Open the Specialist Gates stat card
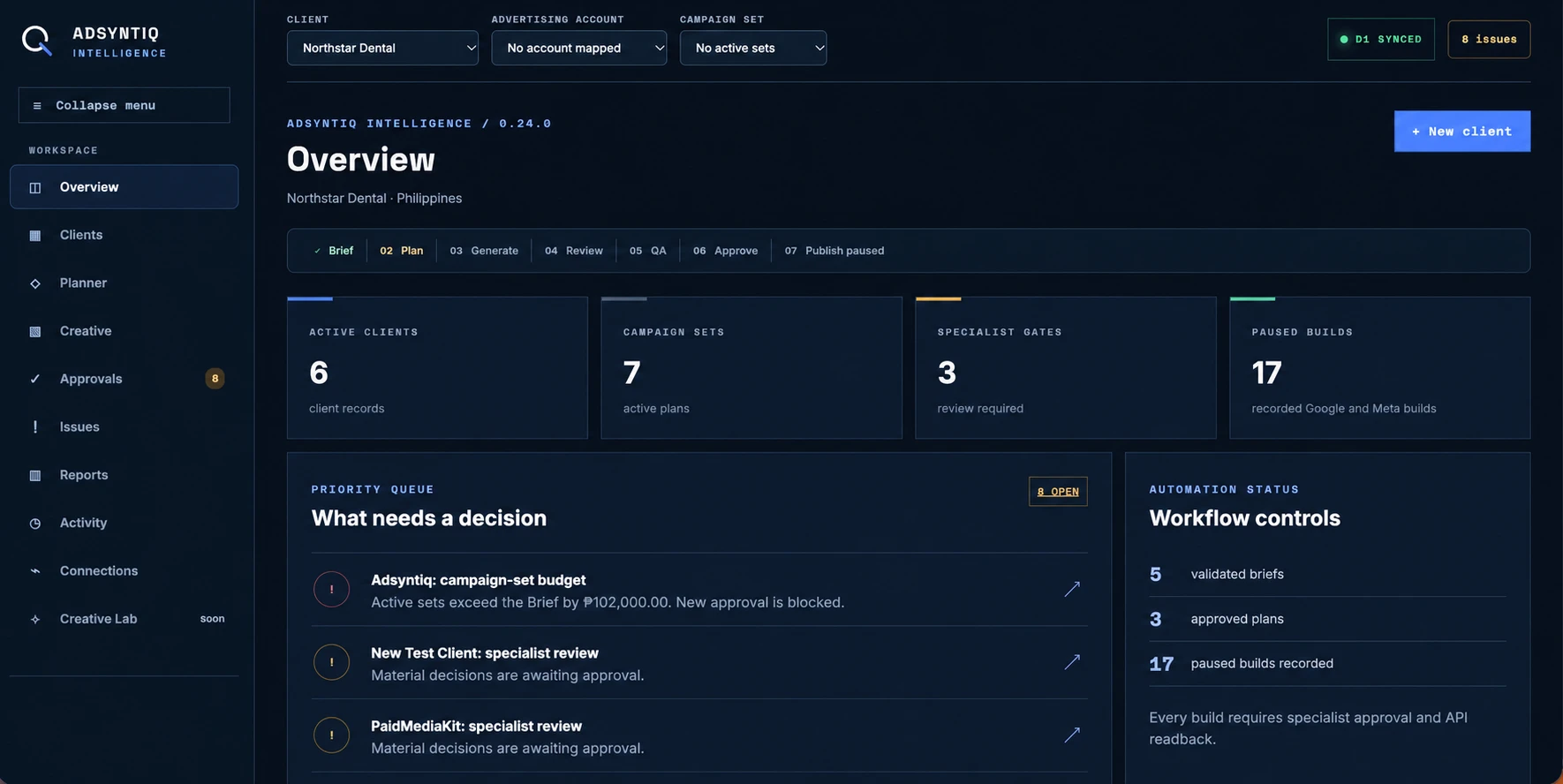The width and height of the screenshot is (1563, 784). pyautogui.click(x=1066, y=368)
